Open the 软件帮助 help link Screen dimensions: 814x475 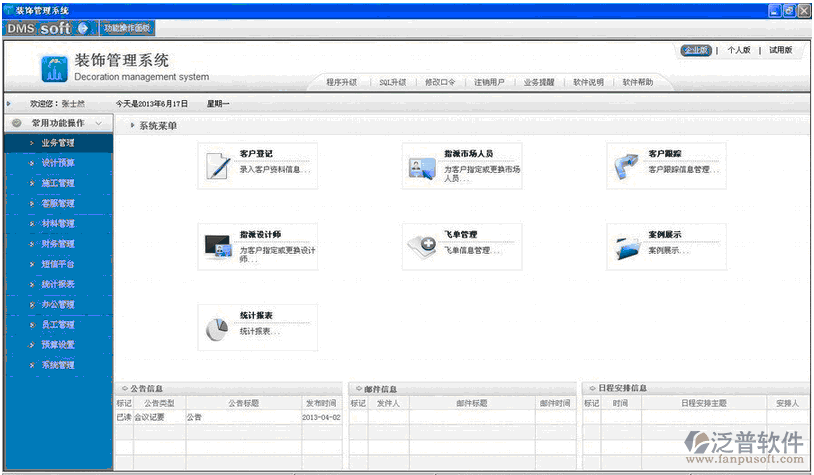[x=637, y=82]
